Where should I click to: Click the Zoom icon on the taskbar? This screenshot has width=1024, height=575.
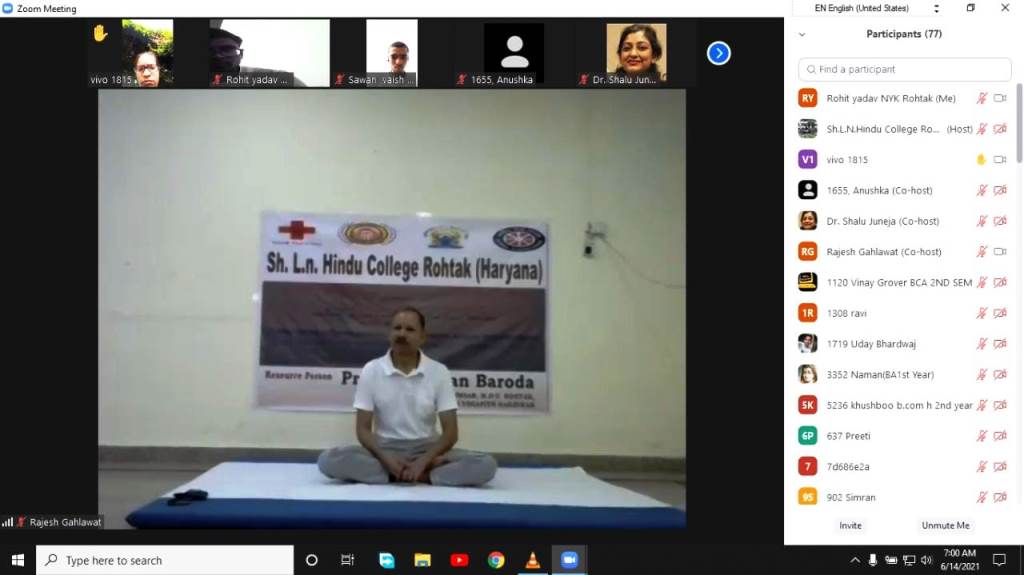(x=569, y=560)
